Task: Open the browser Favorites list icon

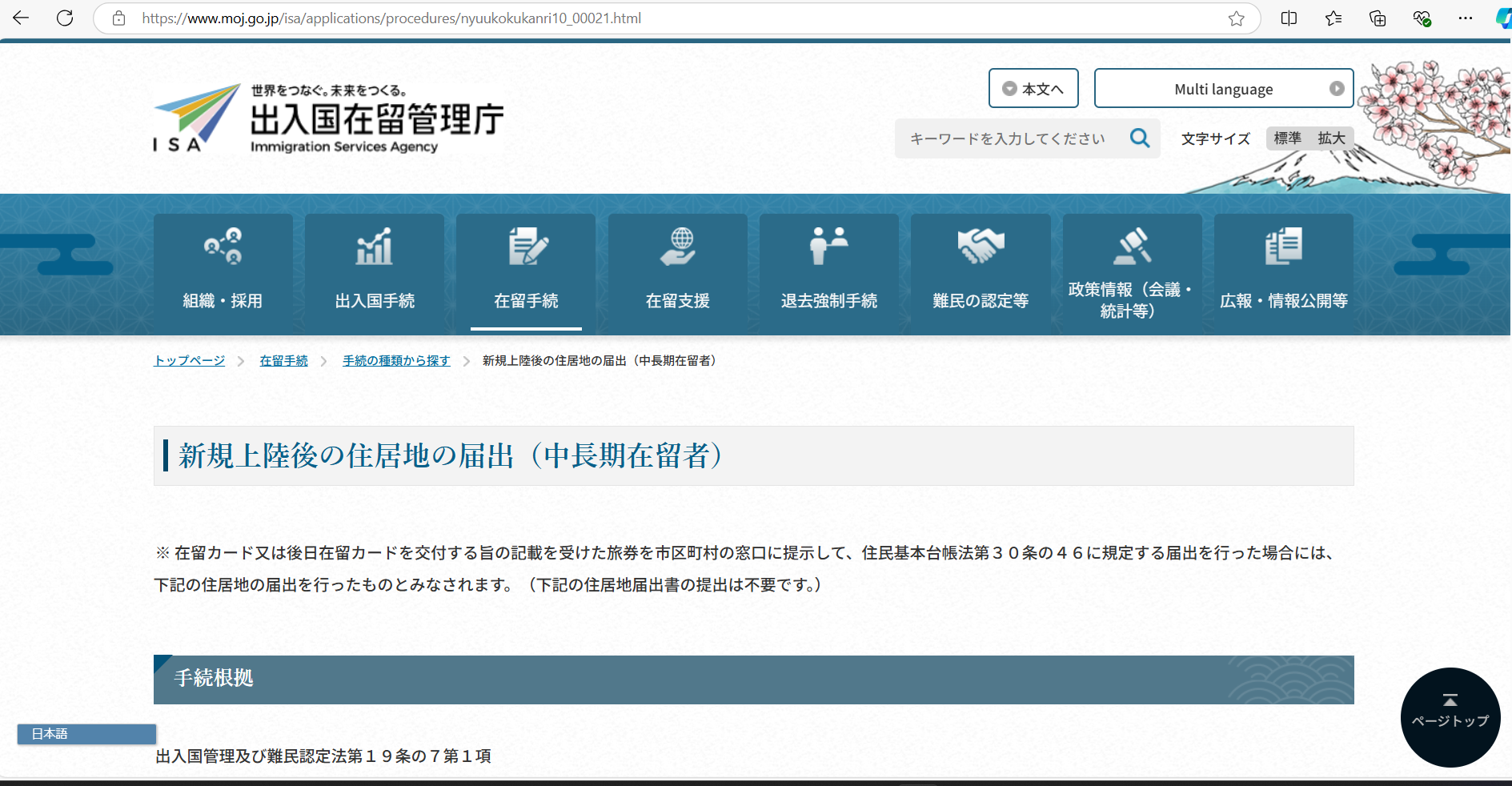Action: (x=1333, y=18)
